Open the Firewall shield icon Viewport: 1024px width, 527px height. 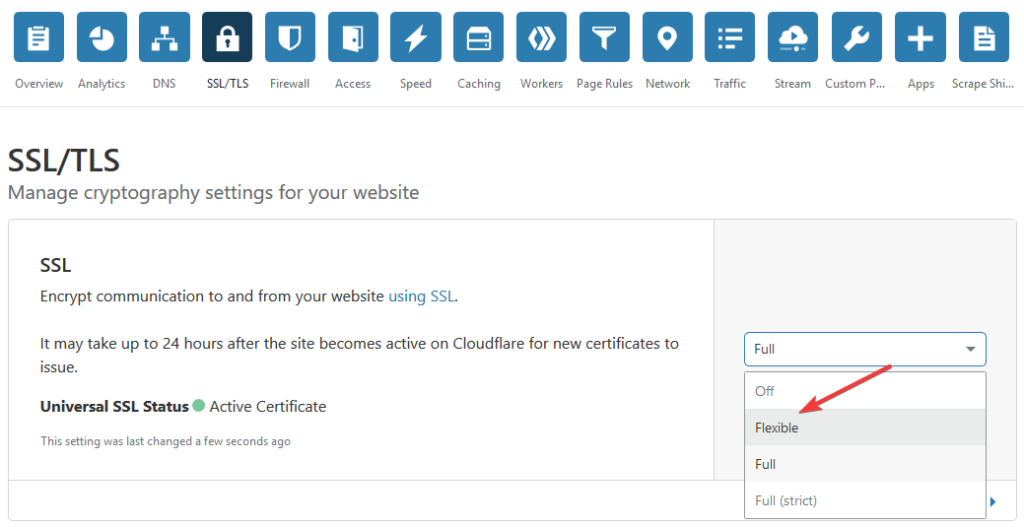tap(290, 37)
